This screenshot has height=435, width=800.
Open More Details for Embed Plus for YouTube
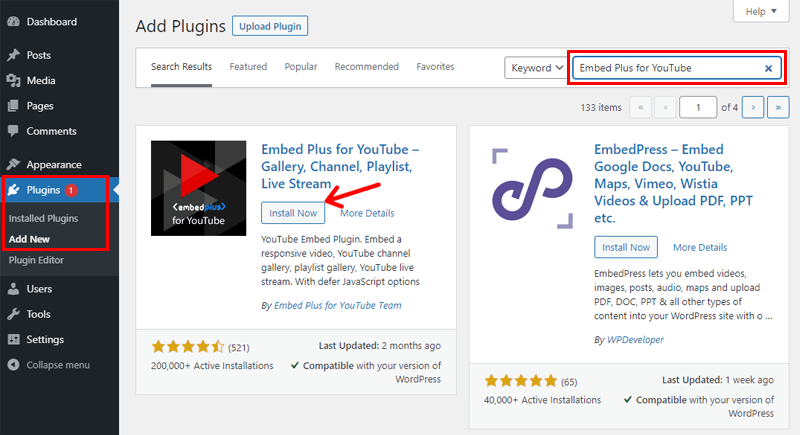click(367, 213)
